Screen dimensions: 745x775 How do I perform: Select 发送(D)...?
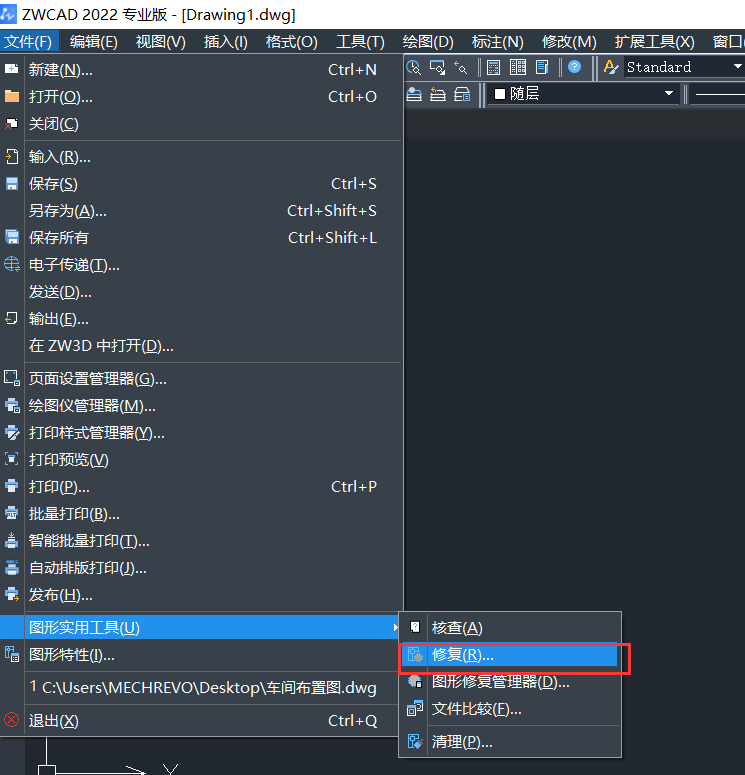click(200, 292)
